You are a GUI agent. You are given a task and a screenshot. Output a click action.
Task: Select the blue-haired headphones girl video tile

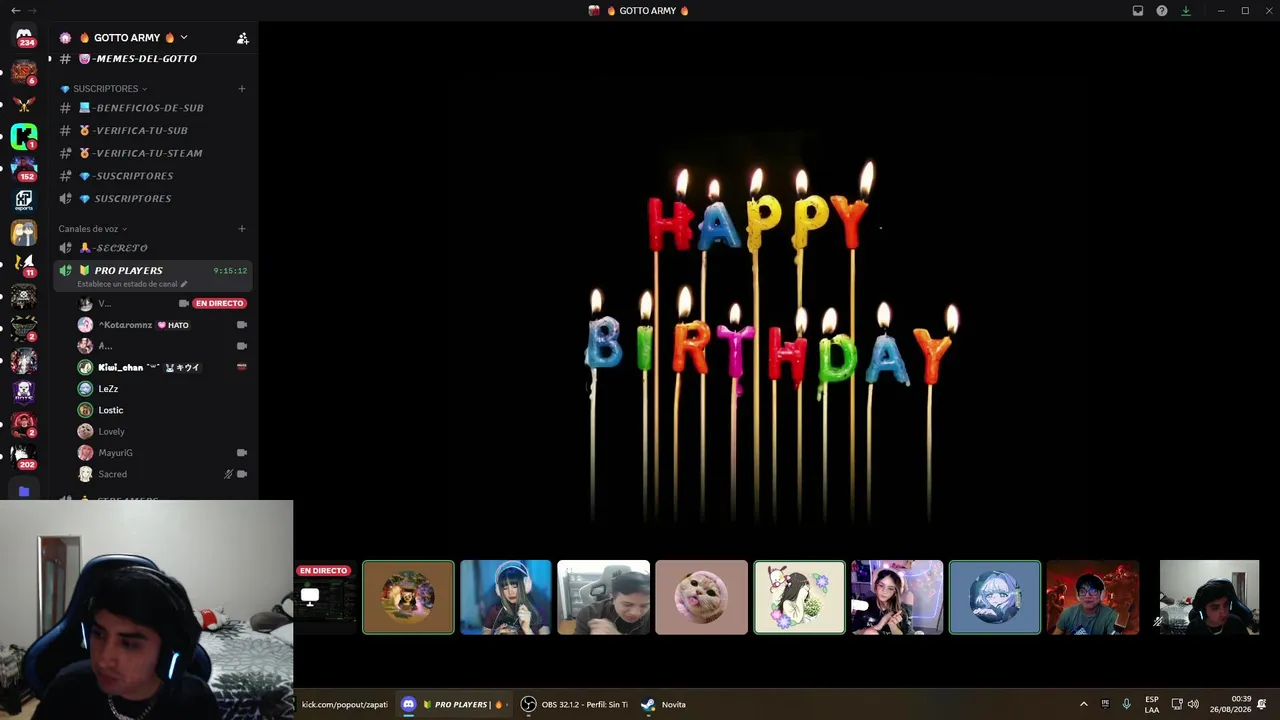point(506,597)
